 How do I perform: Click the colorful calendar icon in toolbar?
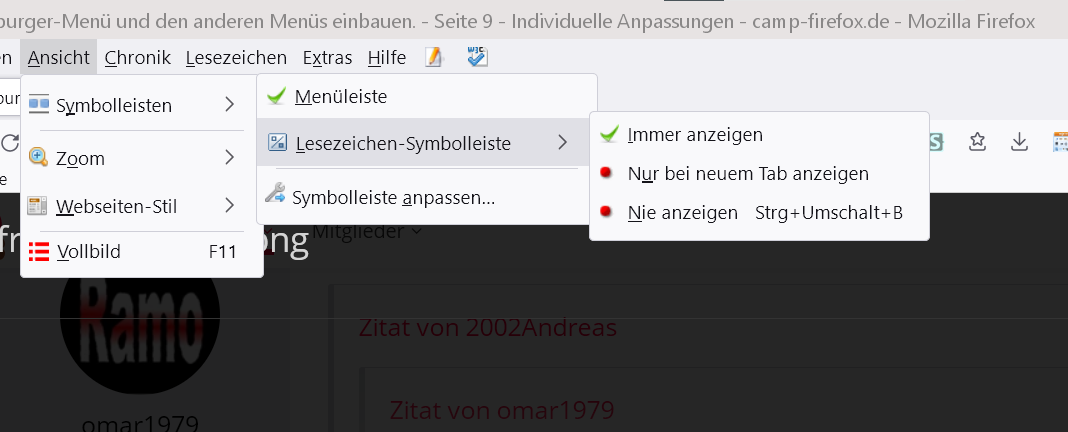[1060, 142]
